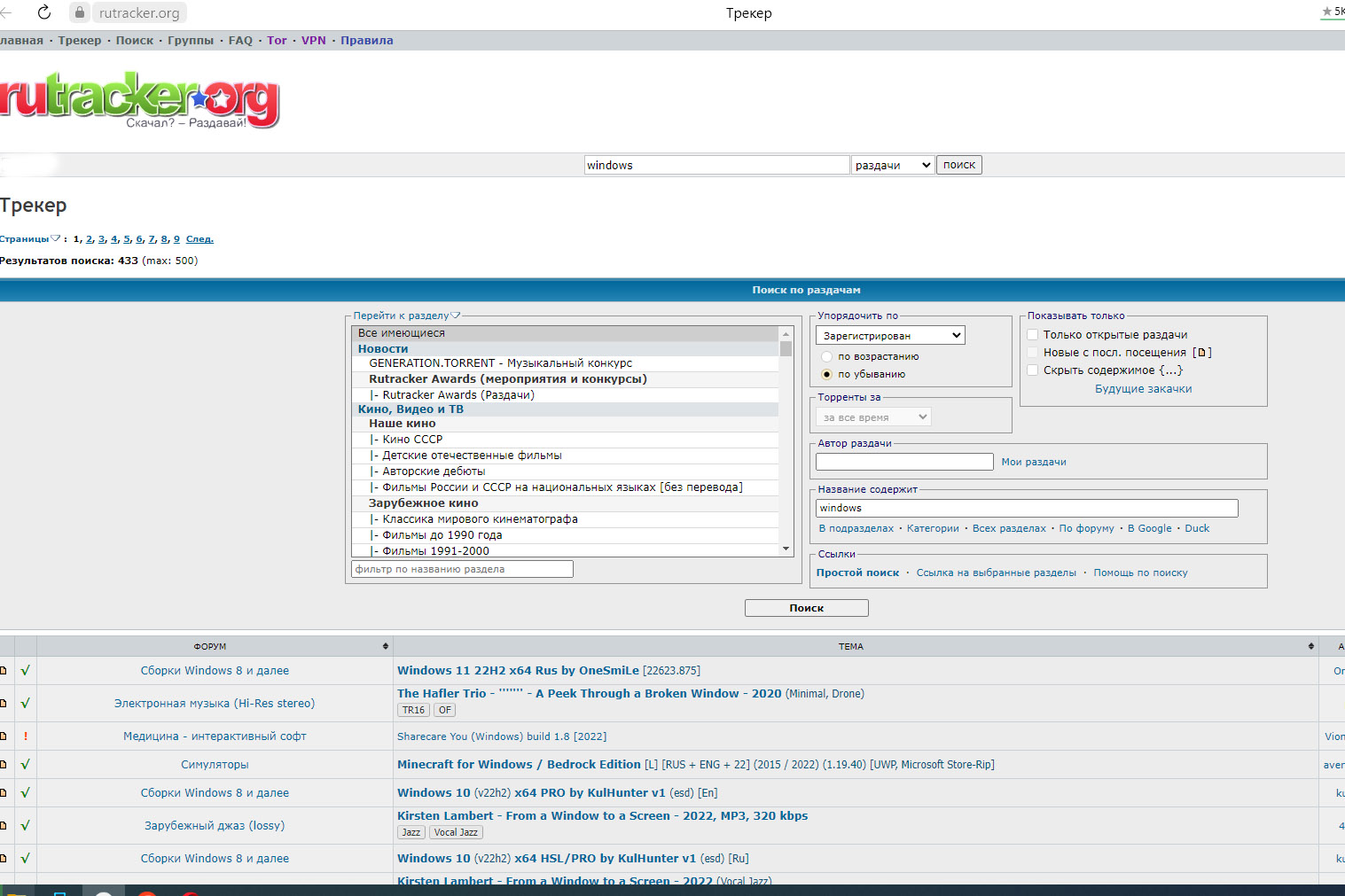Open the VPN link in the navigation

314,40
